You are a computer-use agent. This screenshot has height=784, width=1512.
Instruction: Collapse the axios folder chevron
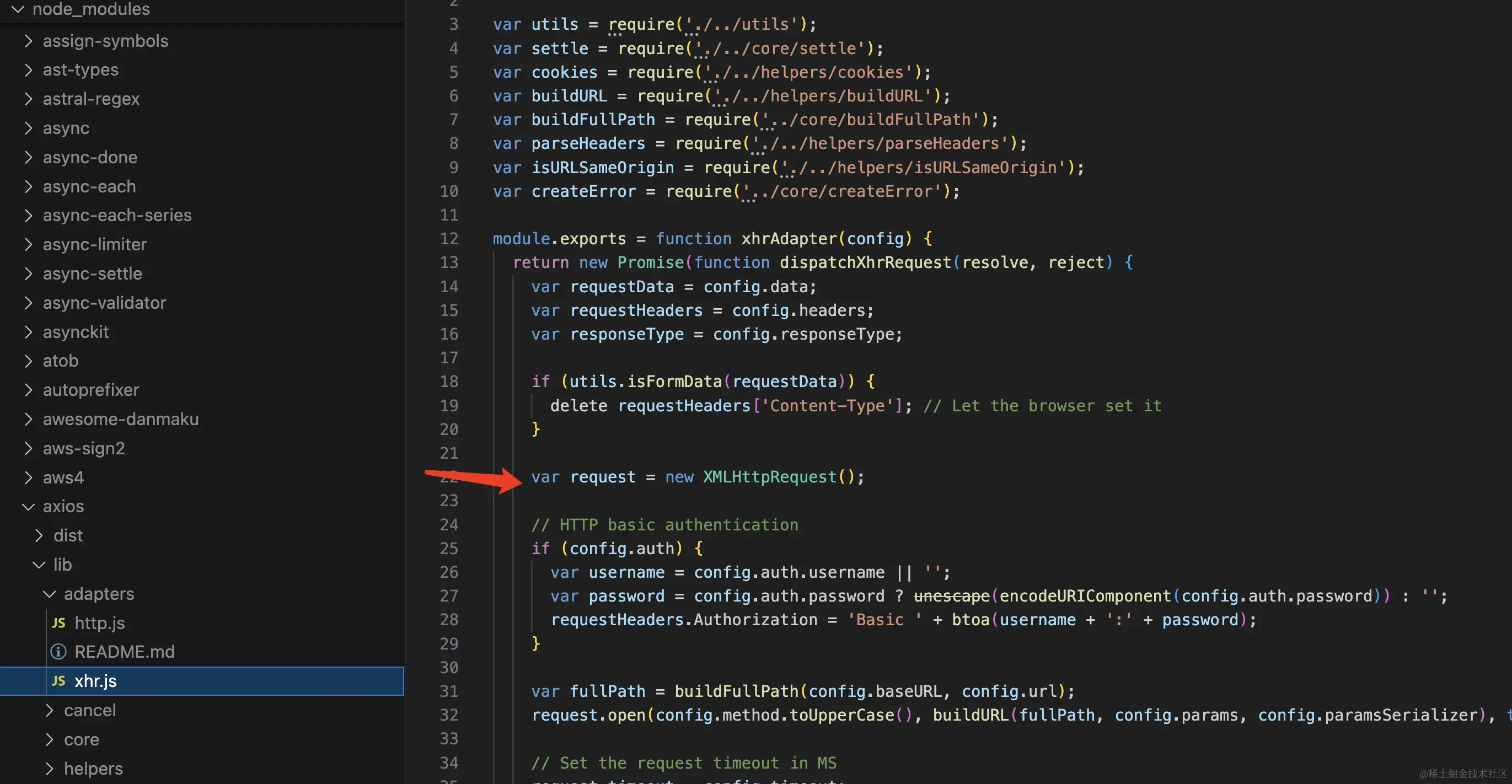(x=28, y=507)
